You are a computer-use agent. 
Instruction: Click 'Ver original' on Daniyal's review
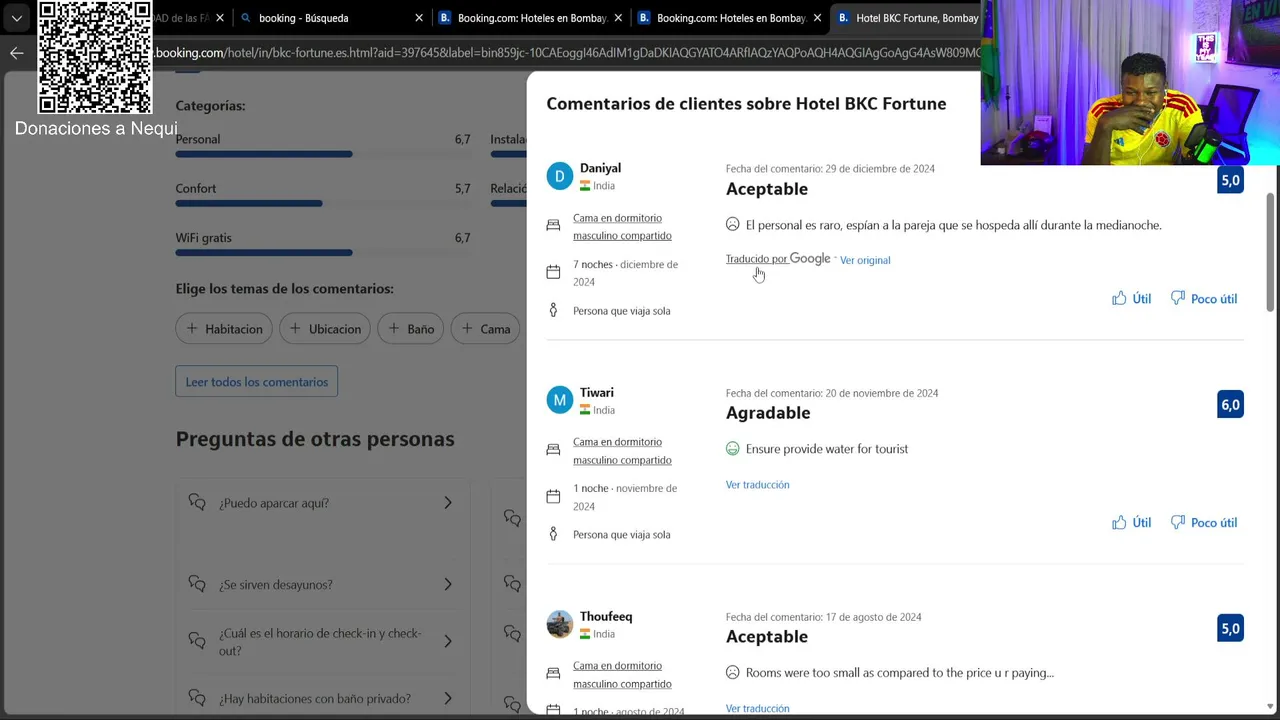point(865,260)
